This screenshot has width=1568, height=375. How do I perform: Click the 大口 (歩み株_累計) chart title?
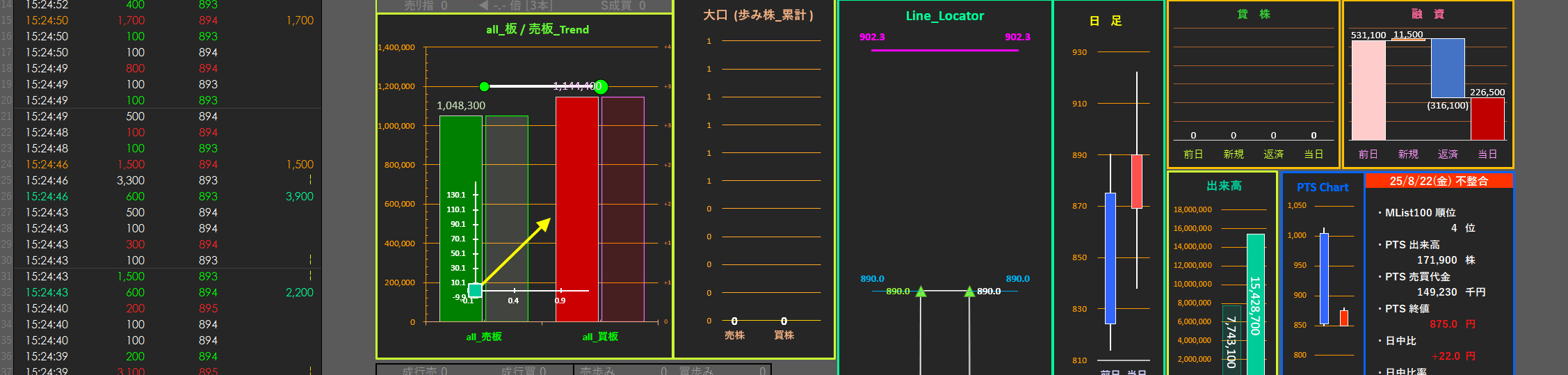(758, 15)
